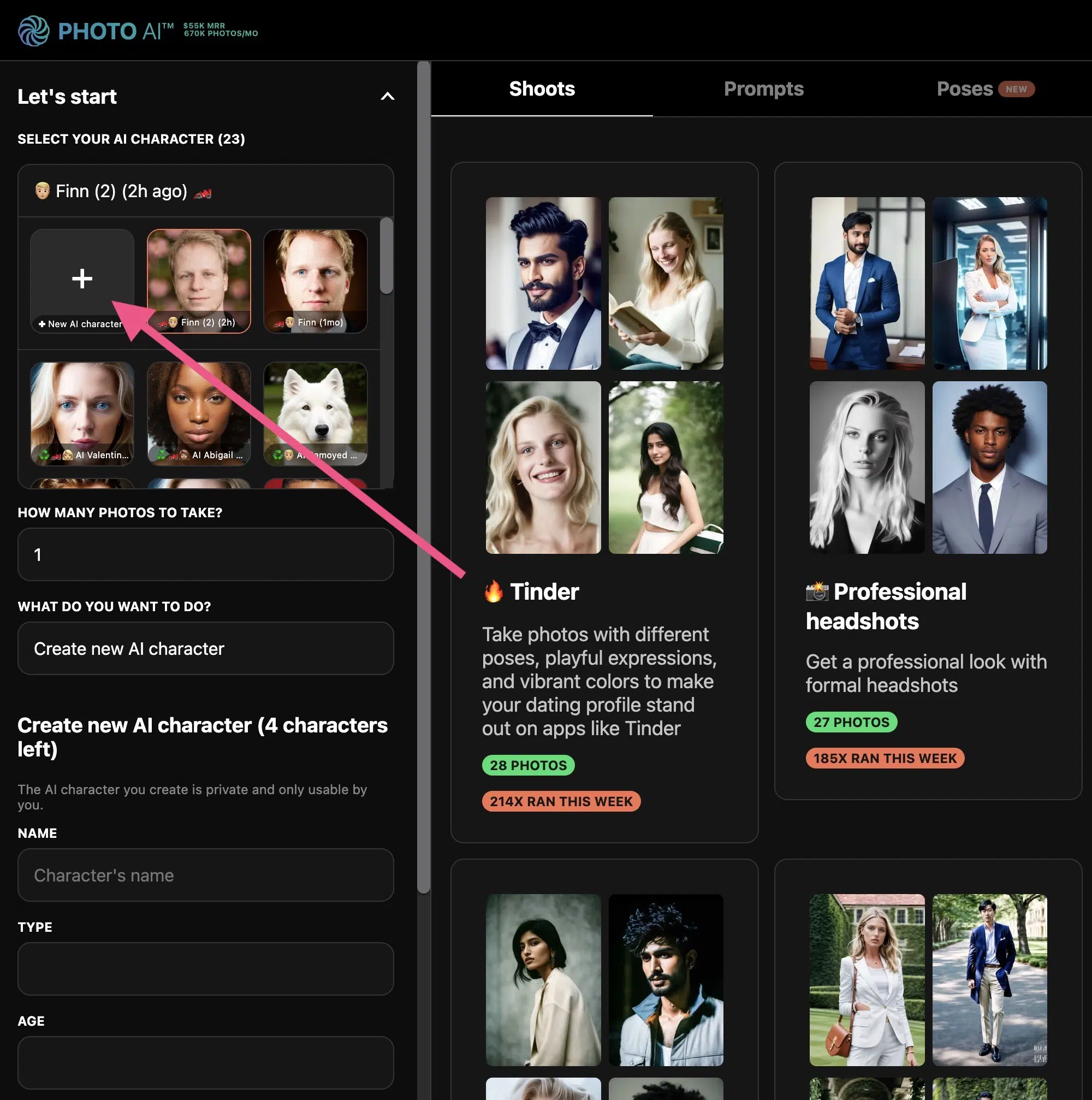The height and width of the screenshot is (1100, 1092).
Task: Open the AGE dropdown
Action: [205, 1062]
